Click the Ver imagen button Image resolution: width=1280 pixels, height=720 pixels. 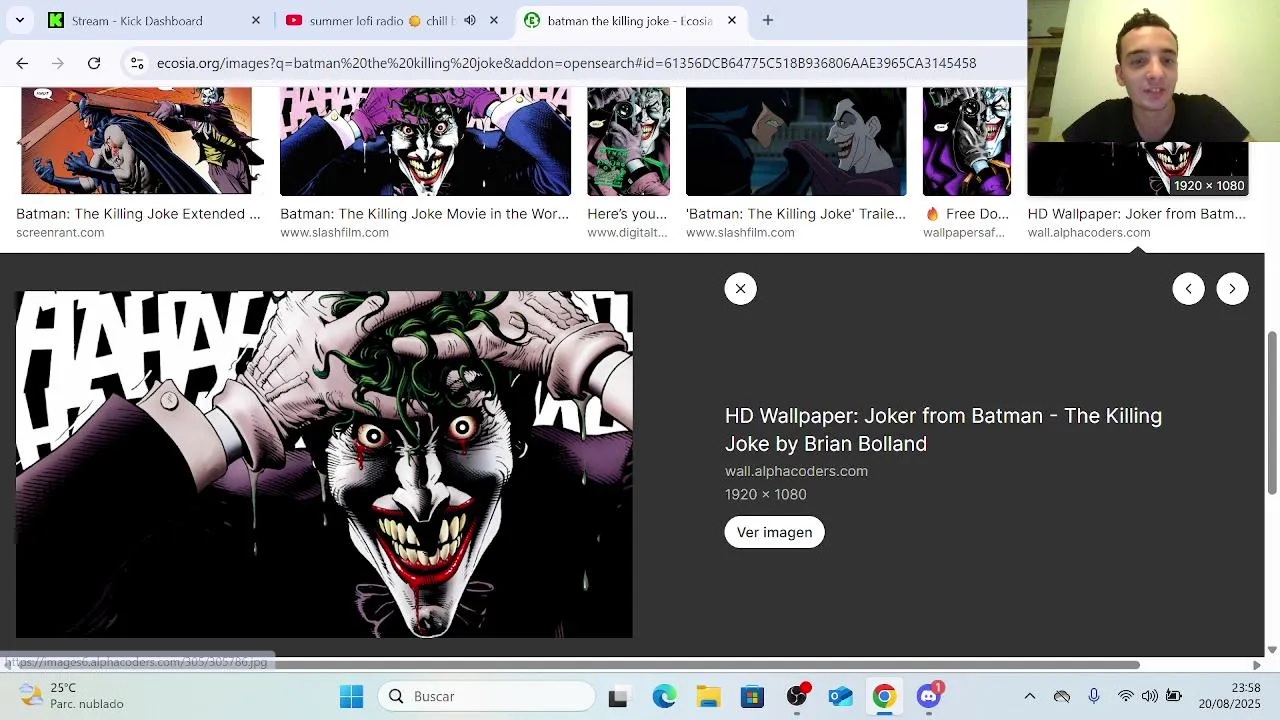click(774, 532)
